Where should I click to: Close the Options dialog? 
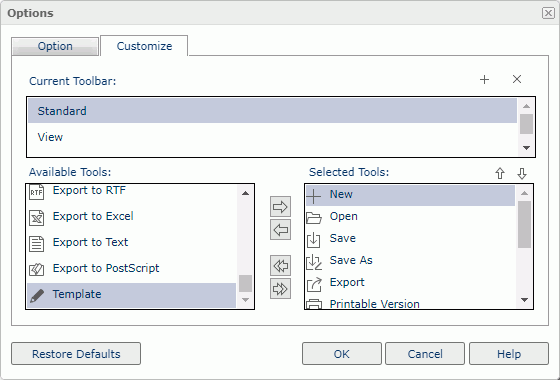point(548,13)
